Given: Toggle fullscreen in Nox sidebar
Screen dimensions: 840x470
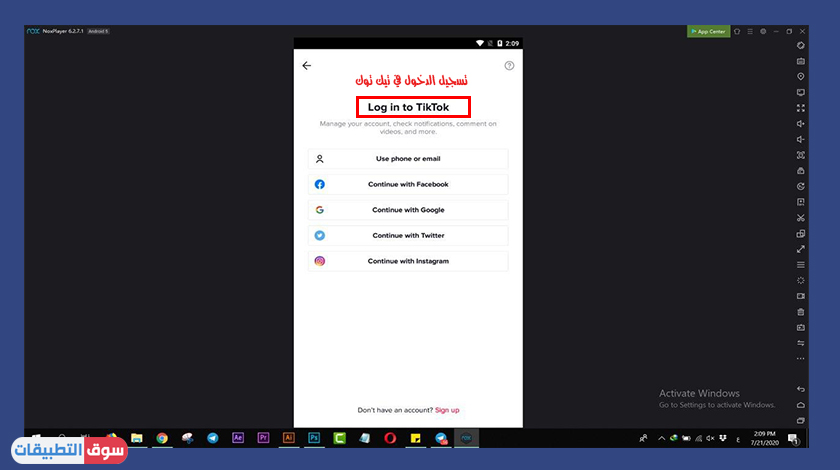Looking at the screenshot, I should (800, 108).
